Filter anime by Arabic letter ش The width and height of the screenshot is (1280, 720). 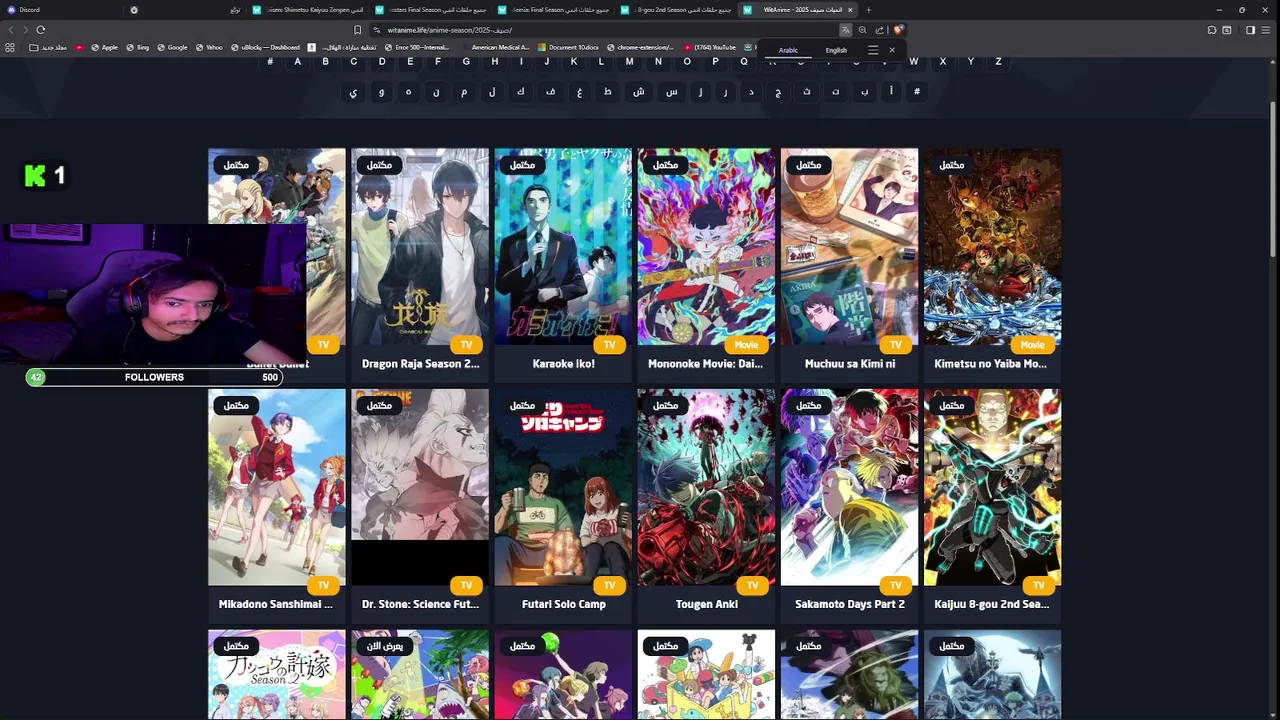pyautogui.click(x=638, y=92)
